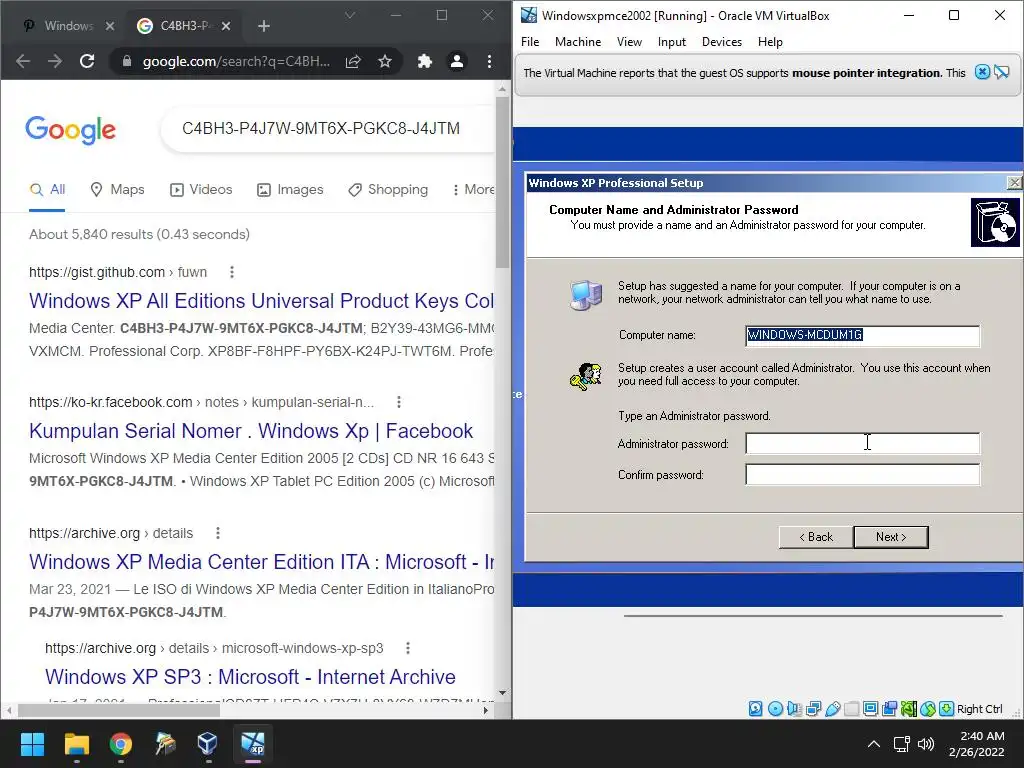Open VirtualBox File menu
This screenshot has width=1024, height=768.
point(530,42)
